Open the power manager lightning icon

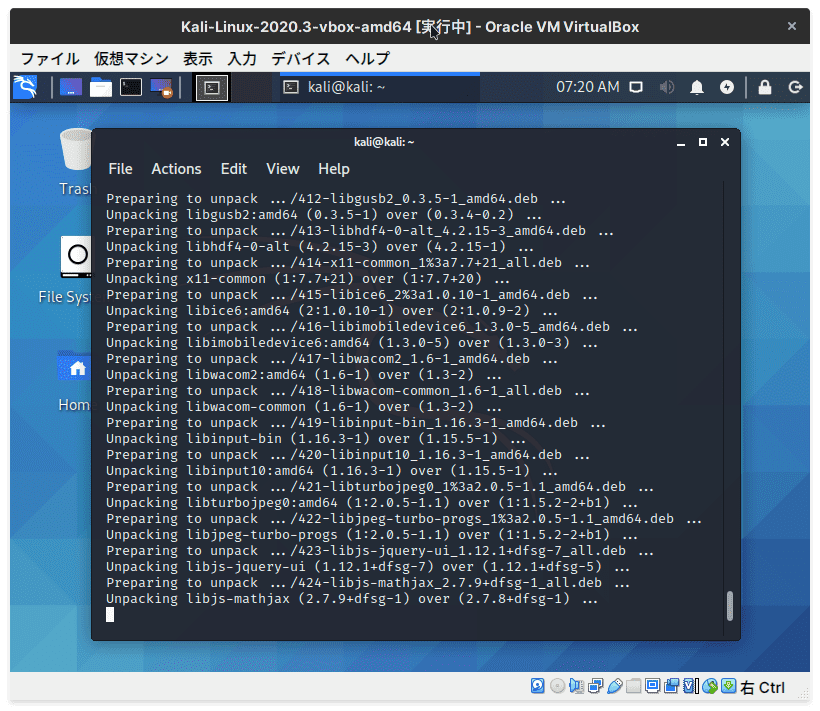[727, 87]
